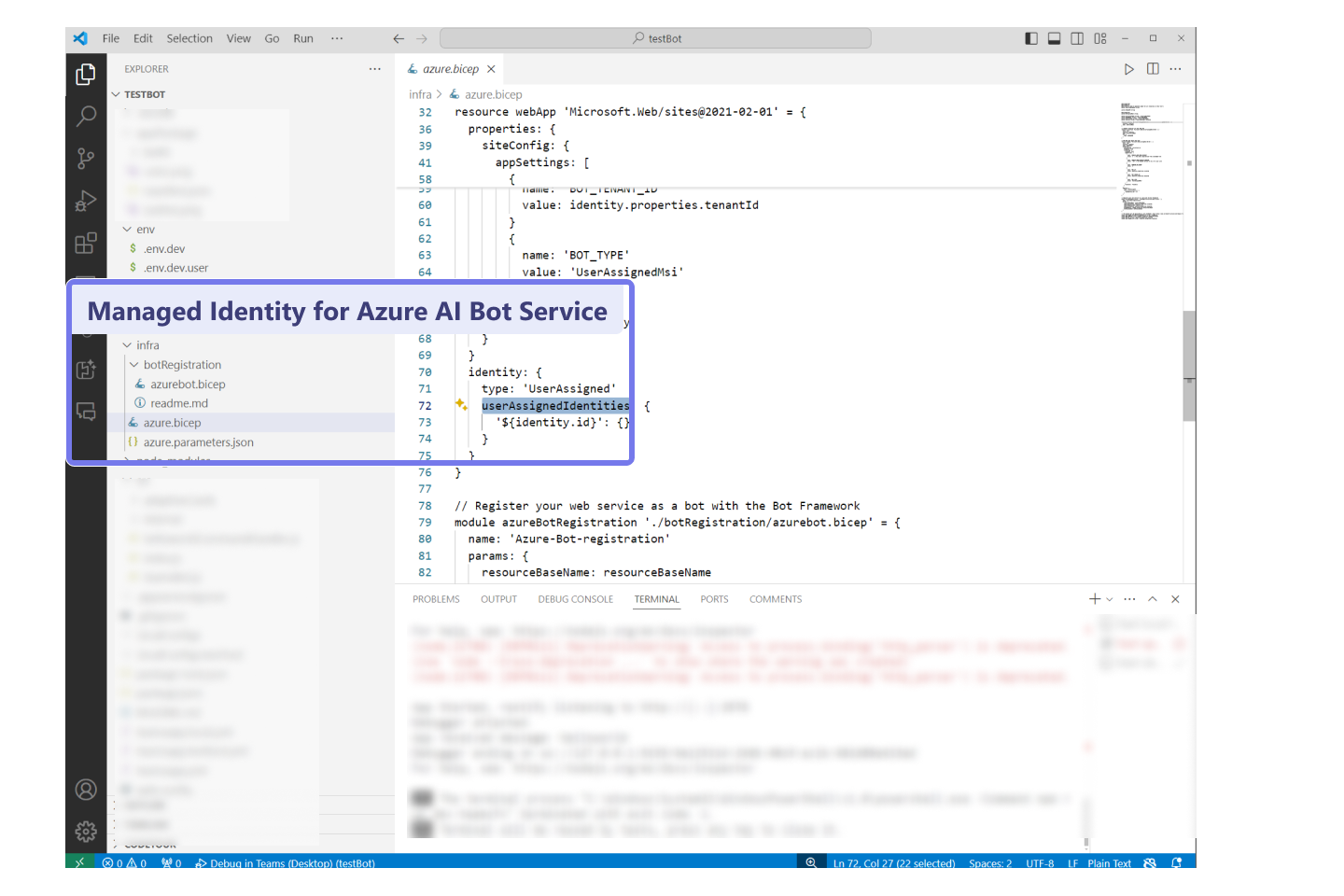Click the Plain Text language mode
The height and width of the screenshot is (896, 1344).
click(1109, 863)
